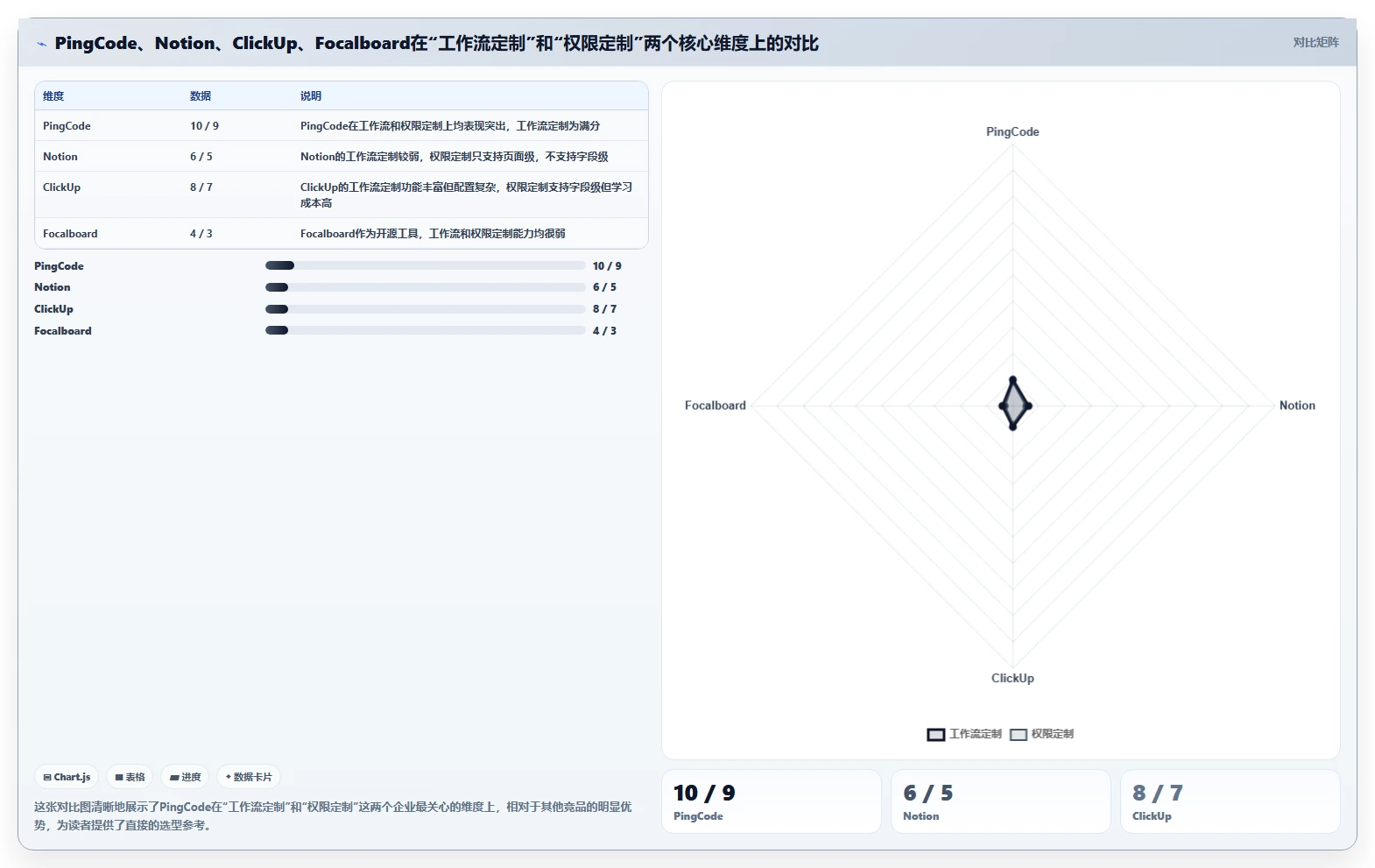Screen dimensions: 1375x868
Task: Click the caption paragraph below the chips
Action: pyautogui.click(x=333, y=815)
